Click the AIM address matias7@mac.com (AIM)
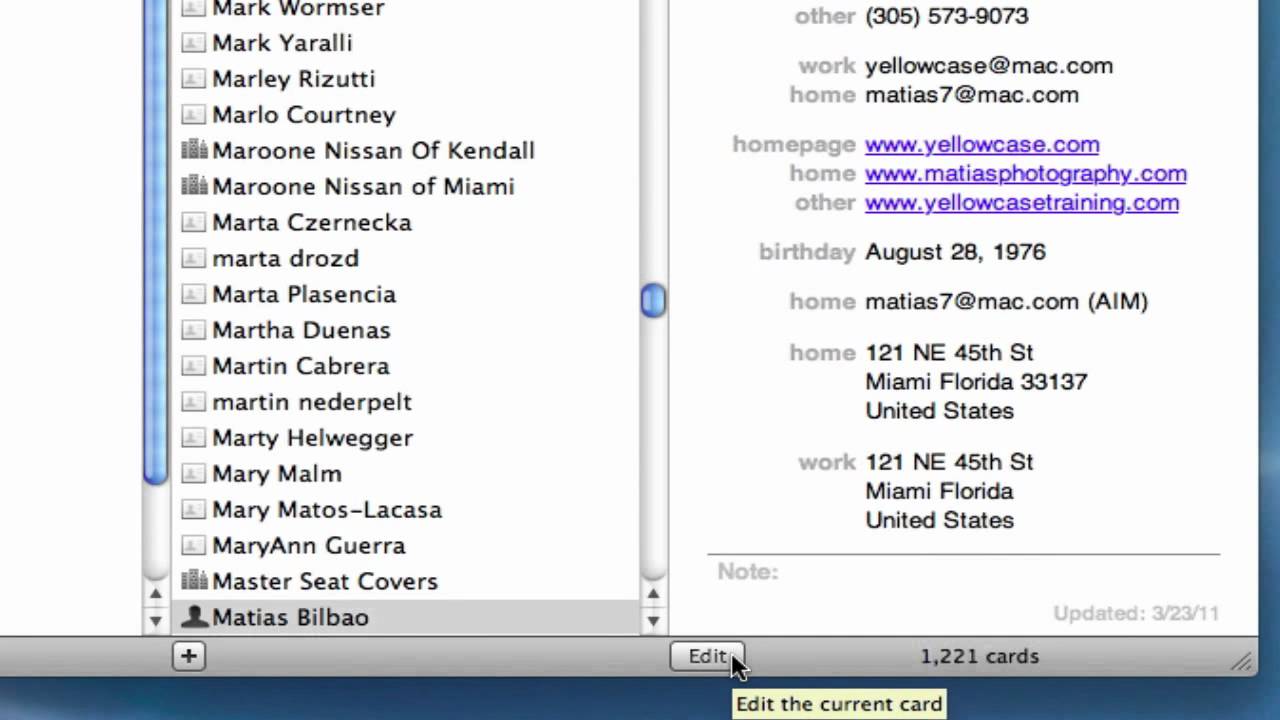 pyautogui.click(x=1006, y=302)
